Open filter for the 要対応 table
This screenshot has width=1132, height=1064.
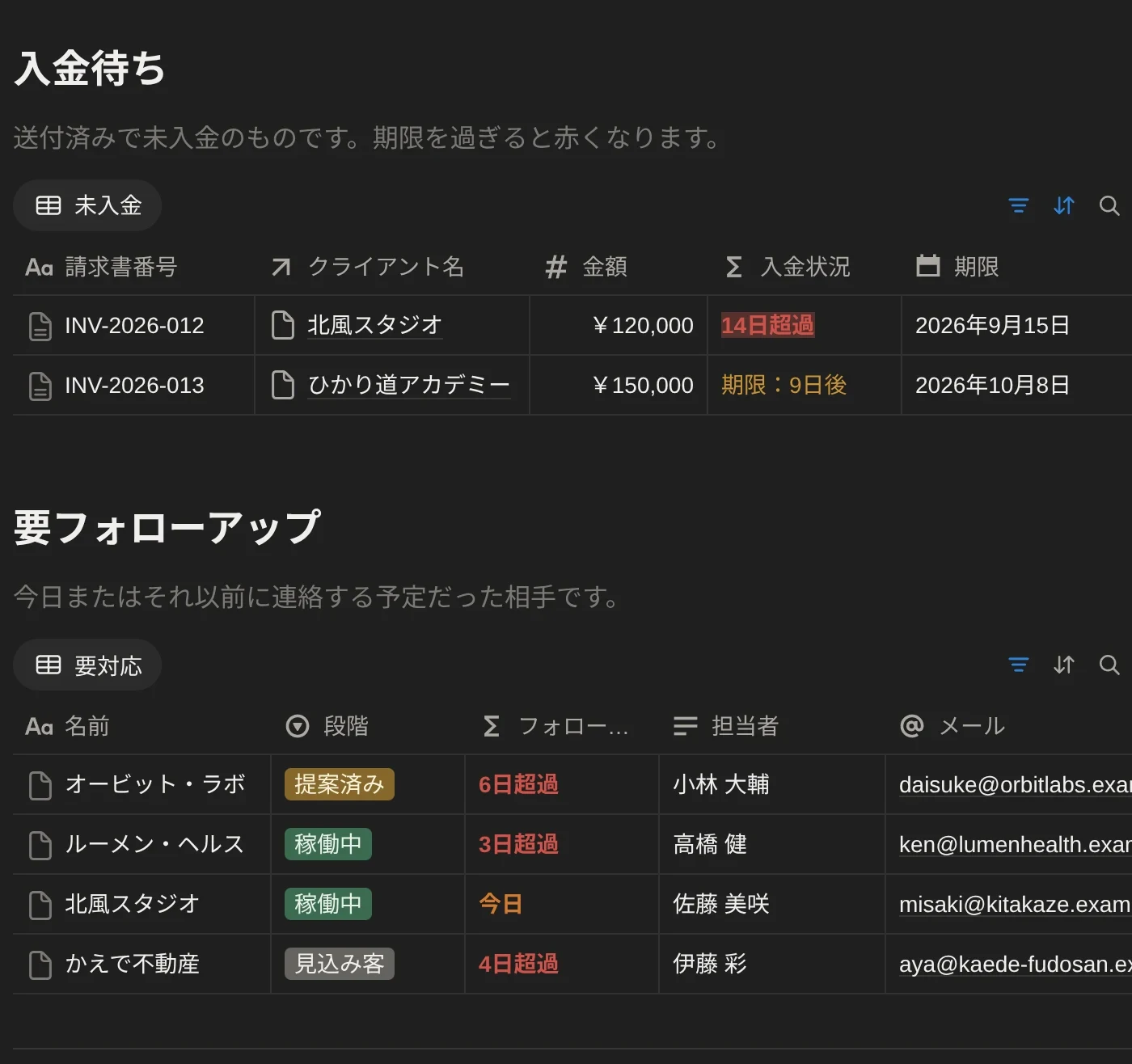point(1019,665)
